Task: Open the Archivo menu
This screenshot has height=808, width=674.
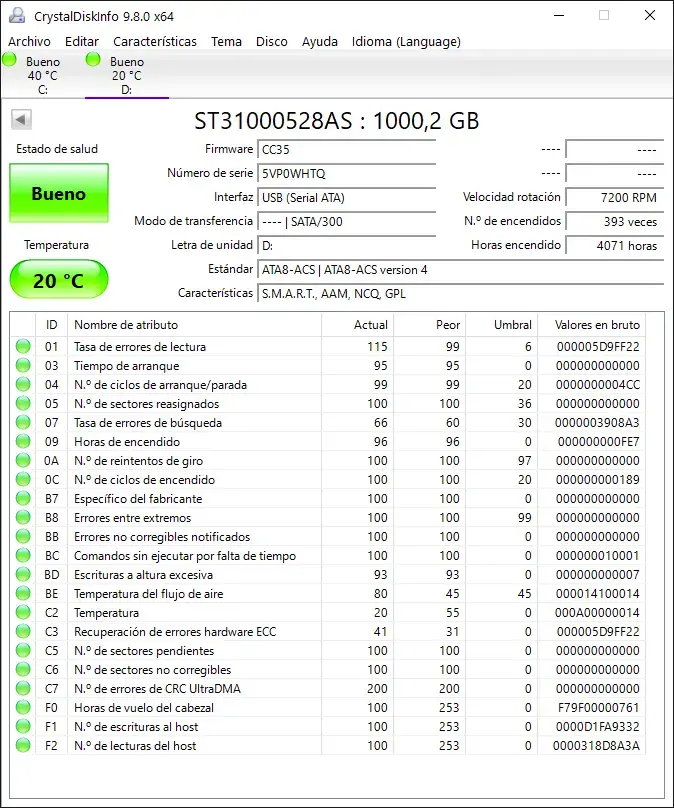Action: [29, 42]
